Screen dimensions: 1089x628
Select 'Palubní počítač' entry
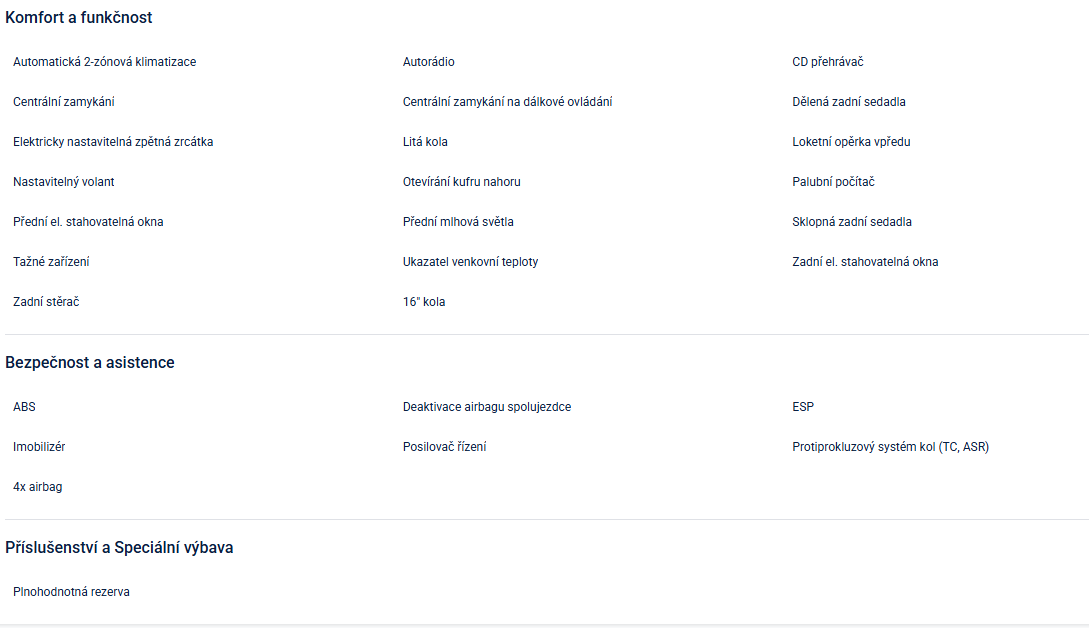coord(833,182)
